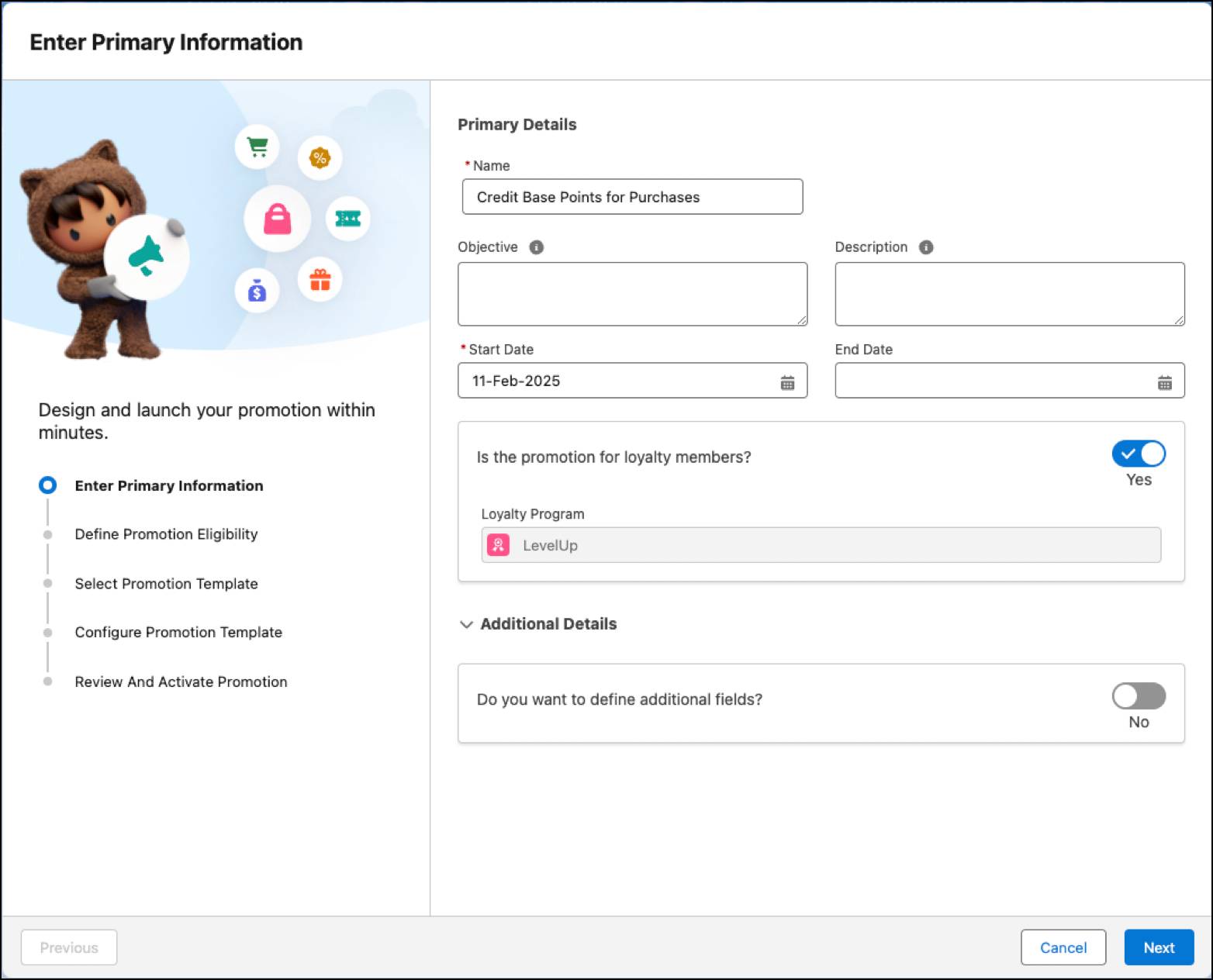Go to Configure Promotion Template step

(178, 633)
